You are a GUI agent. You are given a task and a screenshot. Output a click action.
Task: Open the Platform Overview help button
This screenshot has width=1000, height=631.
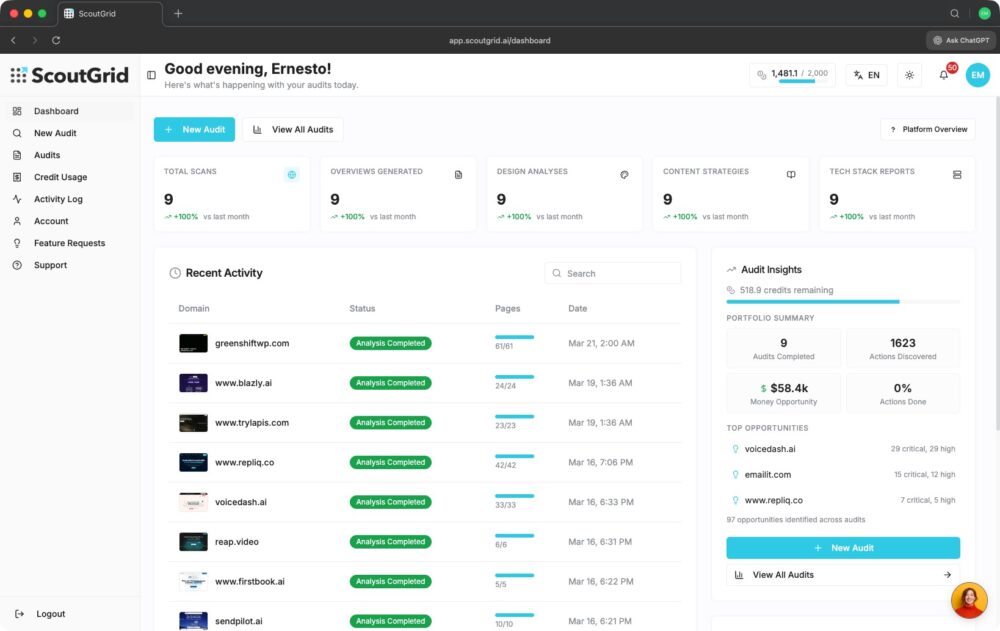click(x=928, y=129)
